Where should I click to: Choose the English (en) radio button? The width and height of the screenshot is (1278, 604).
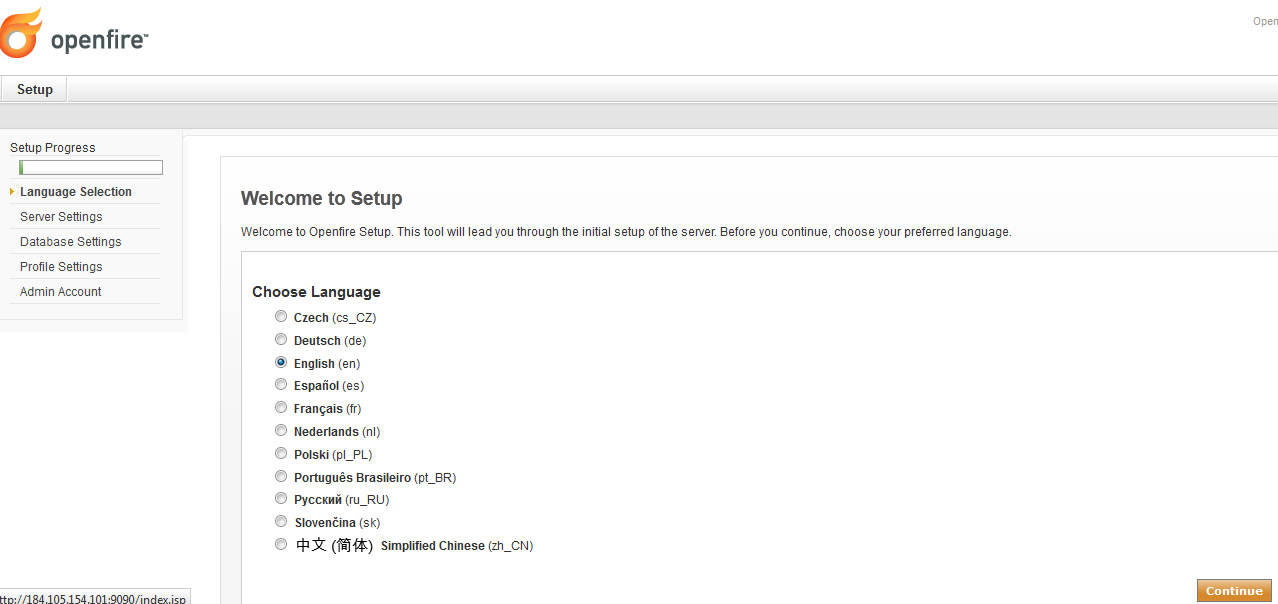pyautogui.click(x=281, y=363)
